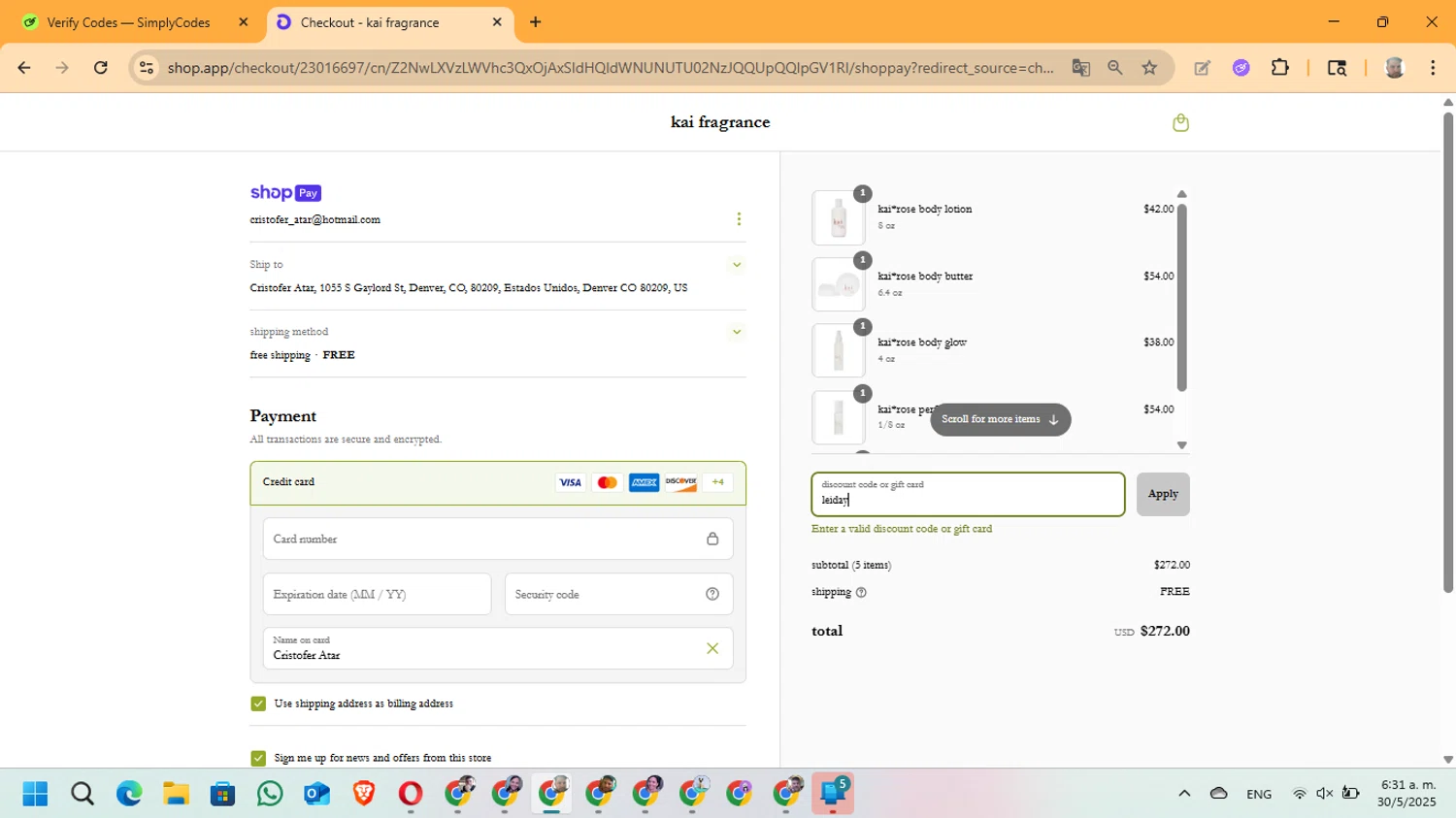Open a new browser tab
This screenshot has width=1456, height=818.
click(x=535, y=22)
